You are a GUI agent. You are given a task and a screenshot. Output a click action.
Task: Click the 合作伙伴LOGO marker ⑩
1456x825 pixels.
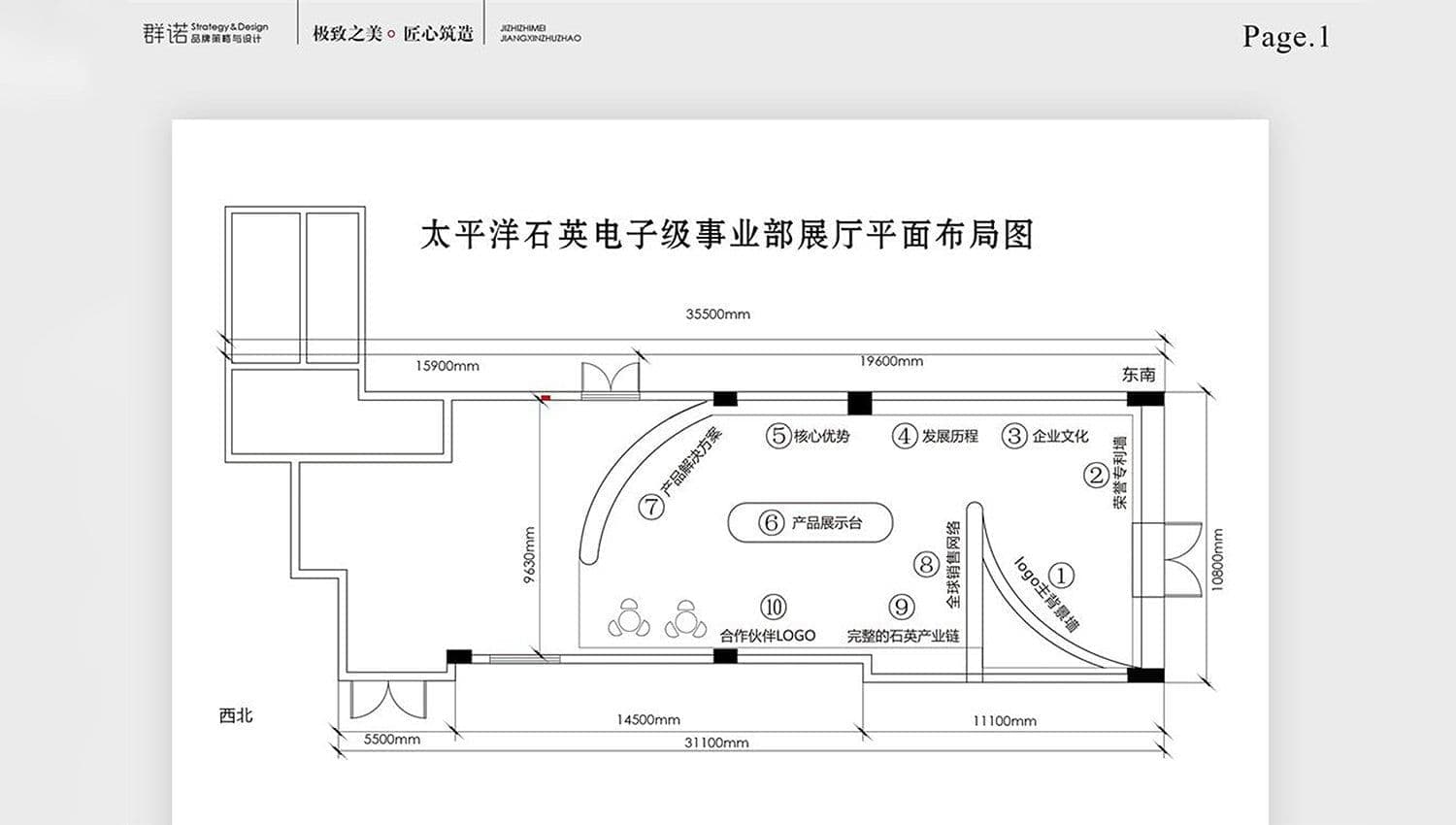(x=773, y=608)
